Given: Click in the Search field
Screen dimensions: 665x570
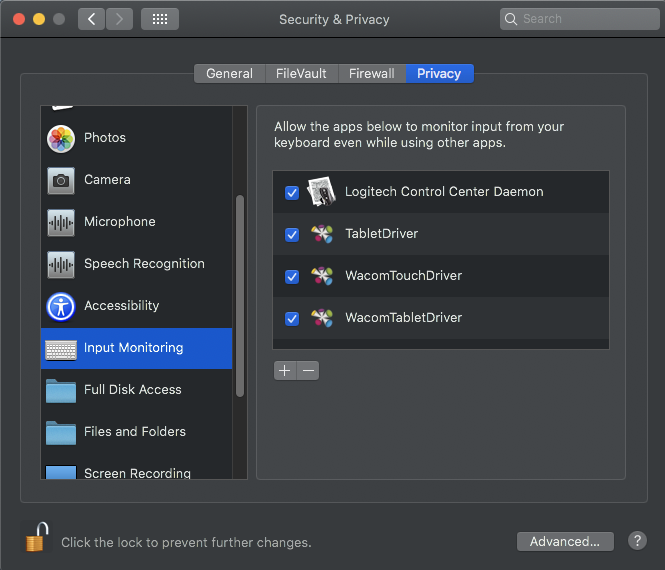Looking at the screenshot, I should pos(579,19).
